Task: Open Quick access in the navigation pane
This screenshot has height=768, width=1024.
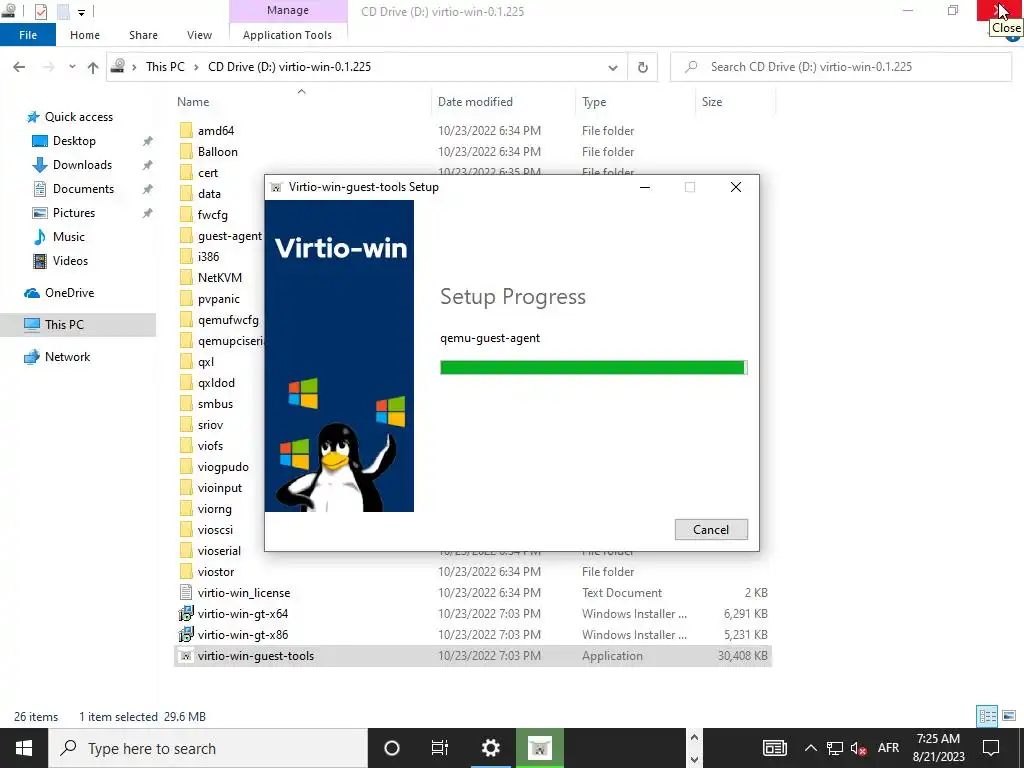Action: 78,117
